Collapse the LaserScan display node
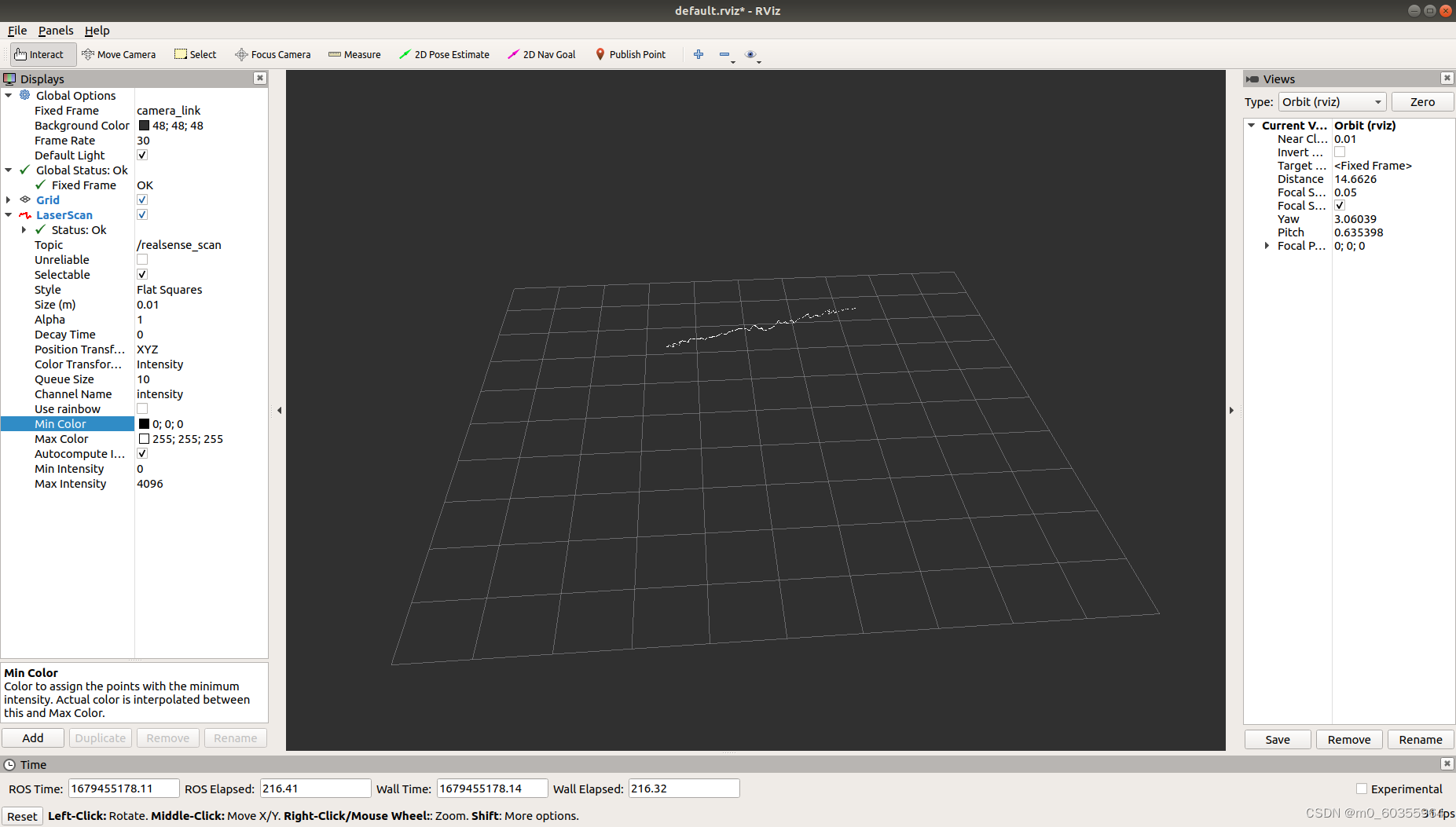The width and height of the screenshot is (1456, 827). (9, 214)
